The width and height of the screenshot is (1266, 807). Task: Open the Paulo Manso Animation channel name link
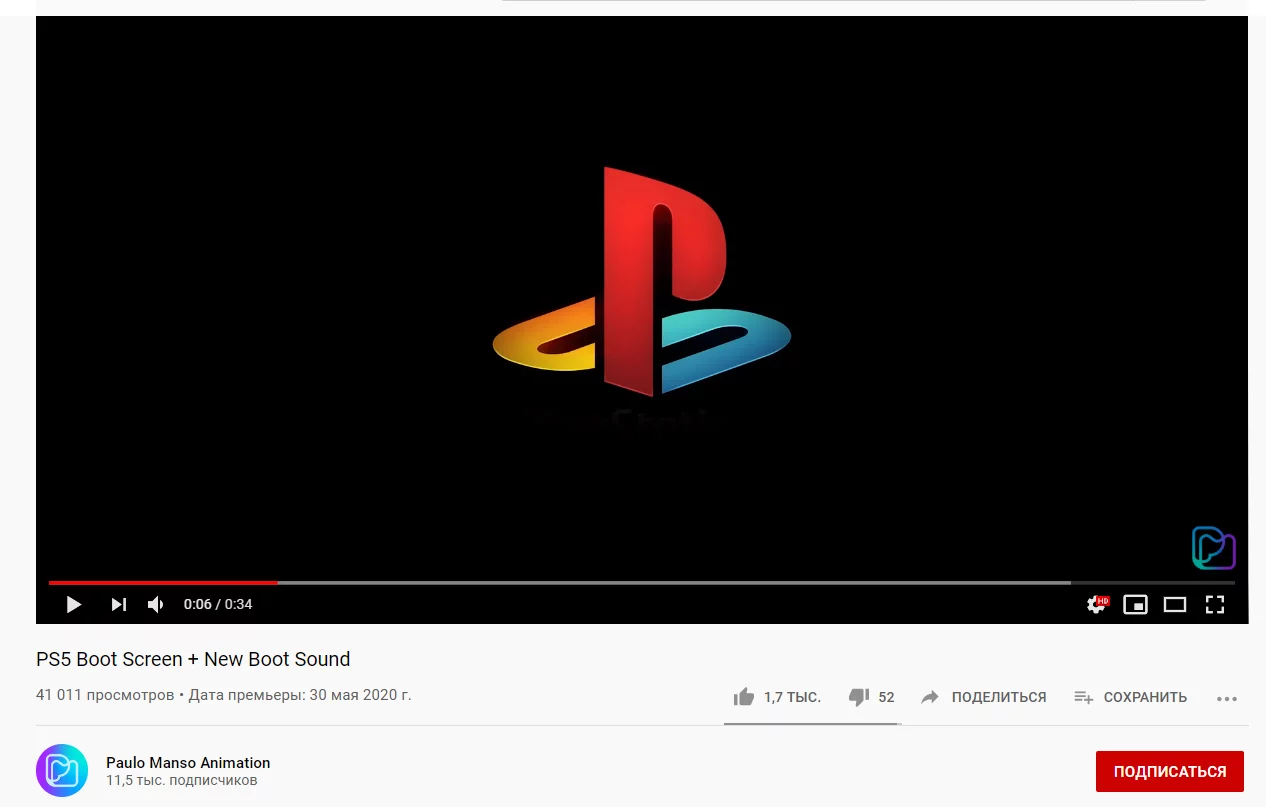[x=188, y=762]
